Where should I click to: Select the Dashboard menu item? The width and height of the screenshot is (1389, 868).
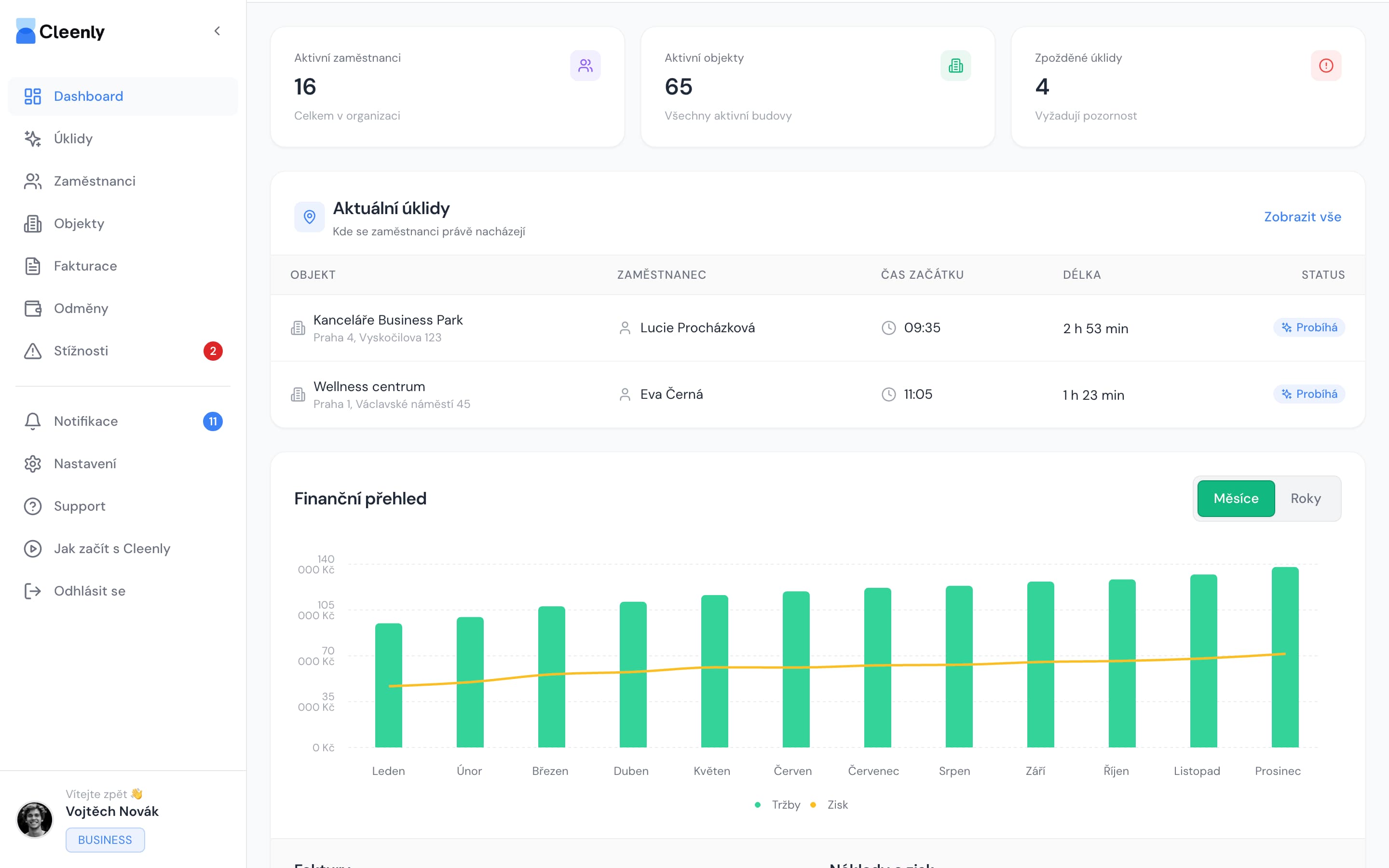pos(88,96)
